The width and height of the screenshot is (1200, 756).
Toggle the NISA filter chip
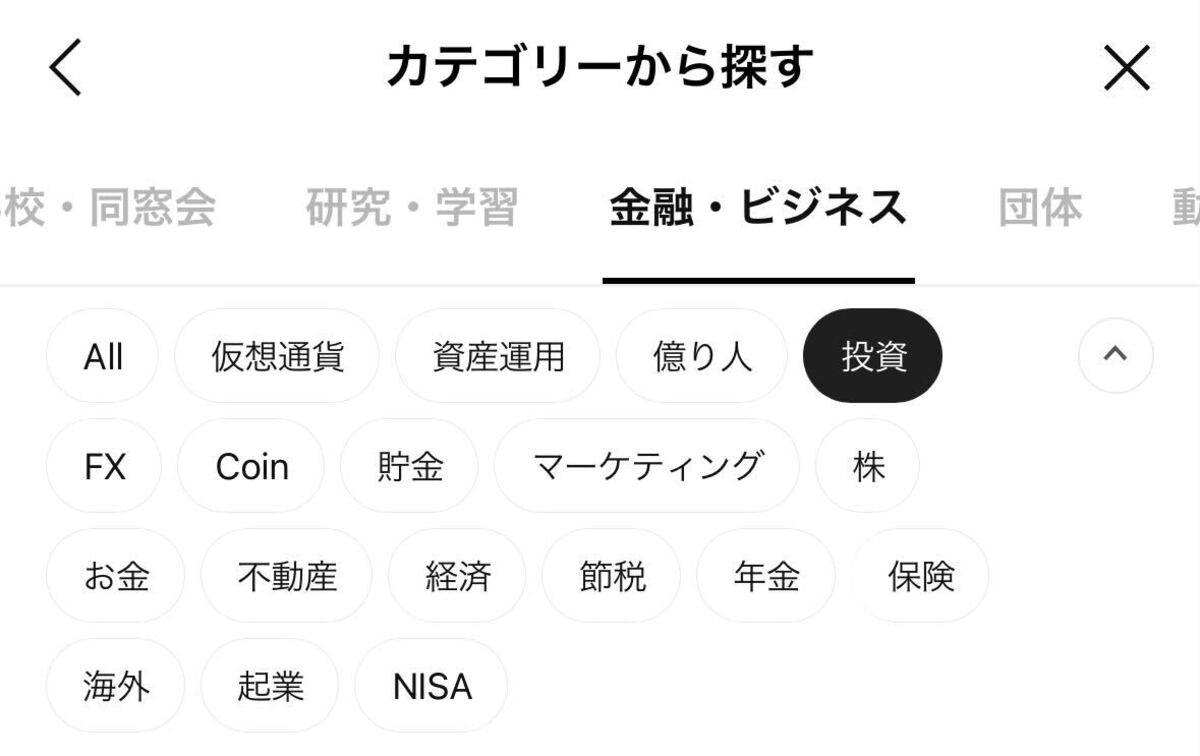[431, 686]
